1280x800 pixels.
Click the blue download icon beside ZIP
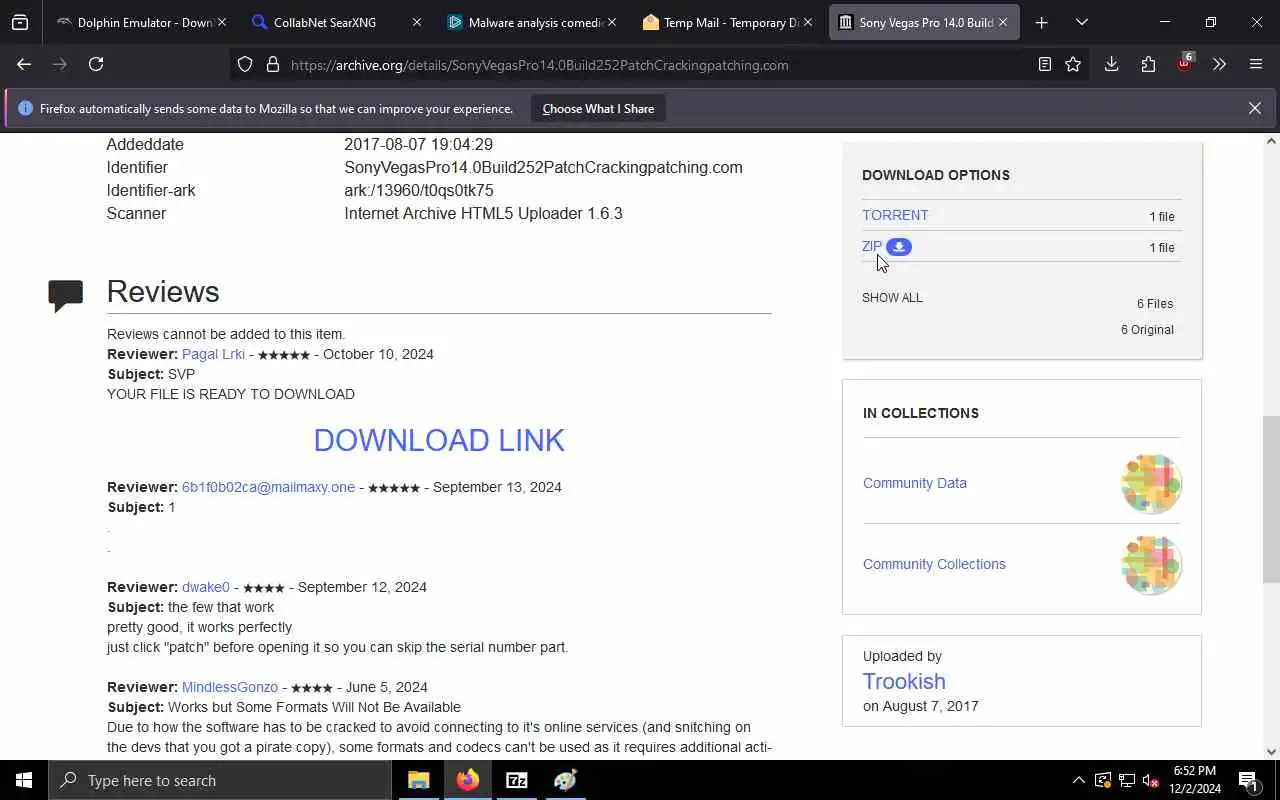[x=899, y=246]
